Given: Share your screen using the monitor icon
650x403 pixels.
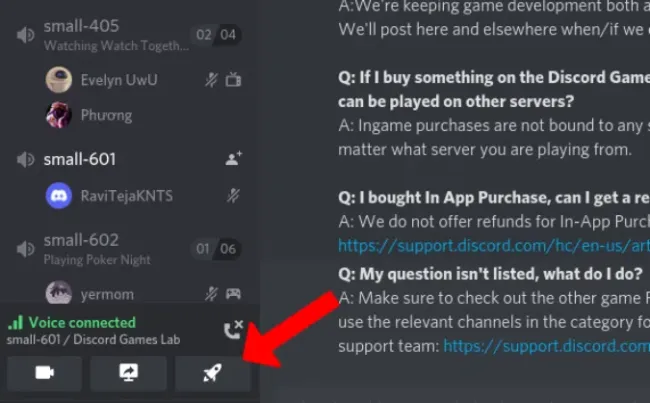Looking at the screenshot, I should [129, 373].
